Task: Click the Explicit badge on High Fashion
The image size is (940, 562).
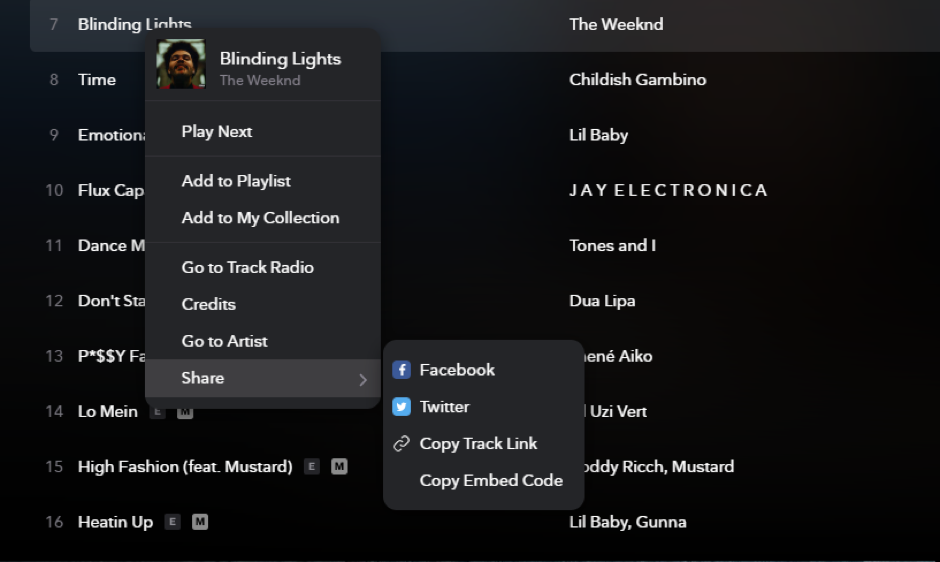Action: (312, 466)
